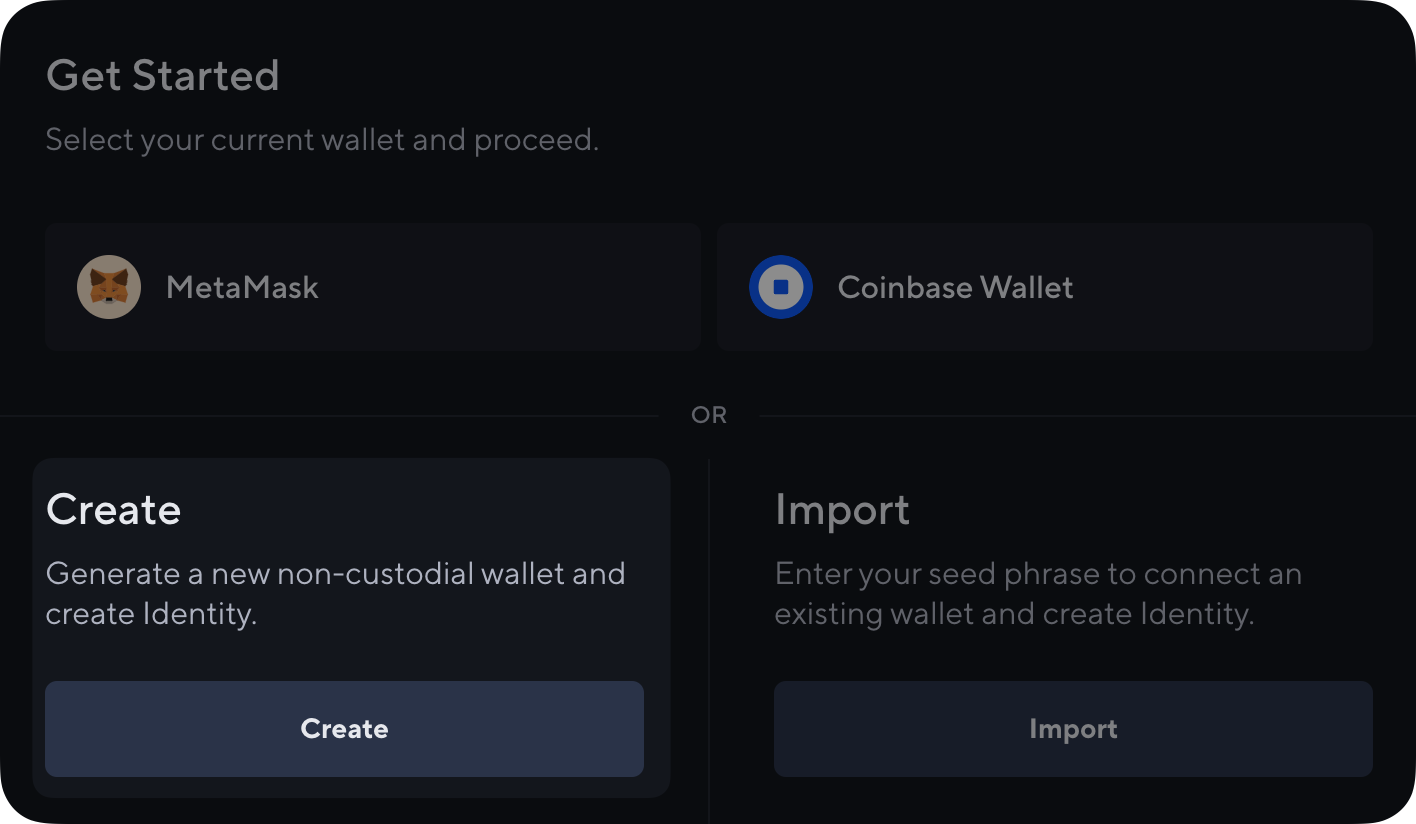
Task: Click the blue square inside the Coinbase logo
Action: coord(781,287)
